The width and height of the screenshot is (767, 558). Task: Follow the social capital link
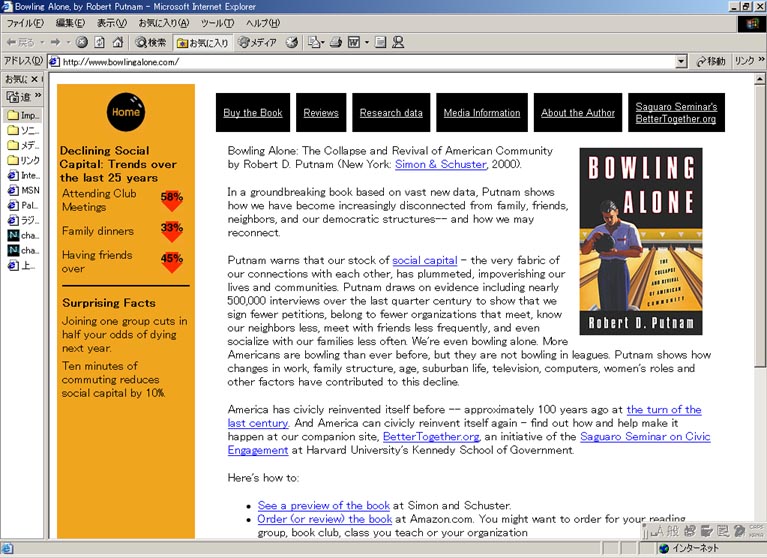(x=425, y=260)
